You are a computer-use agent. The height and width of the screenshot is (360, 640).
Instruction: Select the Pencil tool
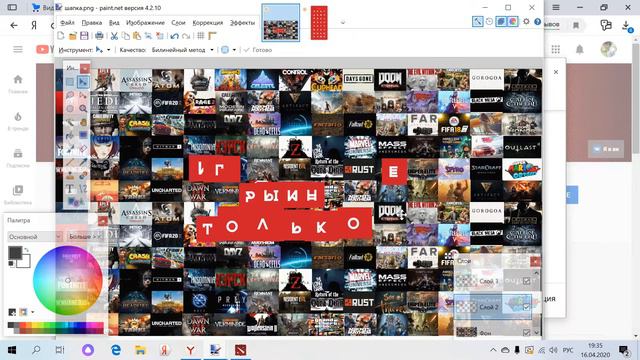(70, 162)
